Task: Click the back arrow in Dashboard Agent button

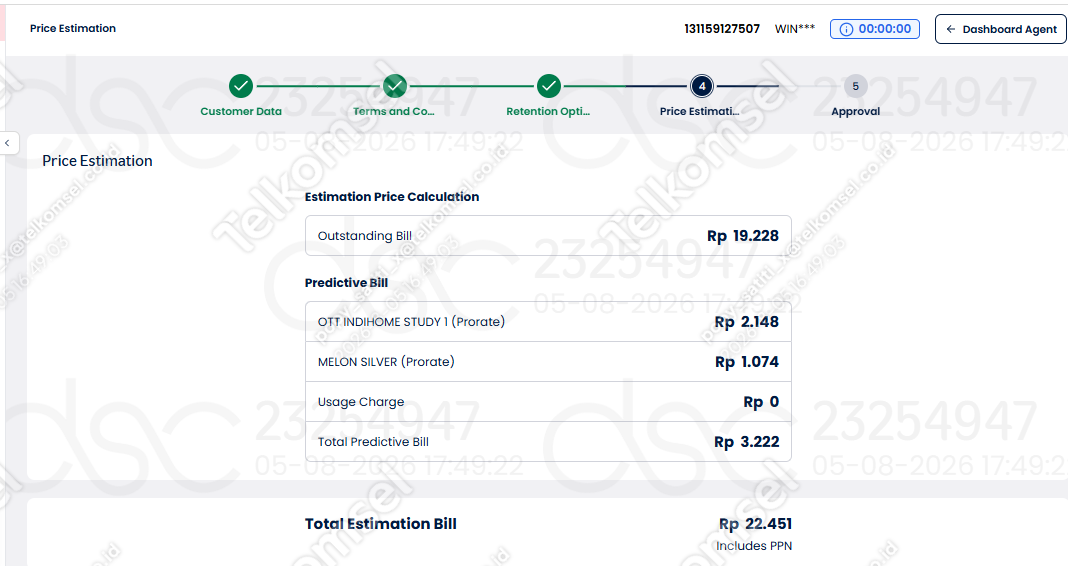Action: [951, 29]
